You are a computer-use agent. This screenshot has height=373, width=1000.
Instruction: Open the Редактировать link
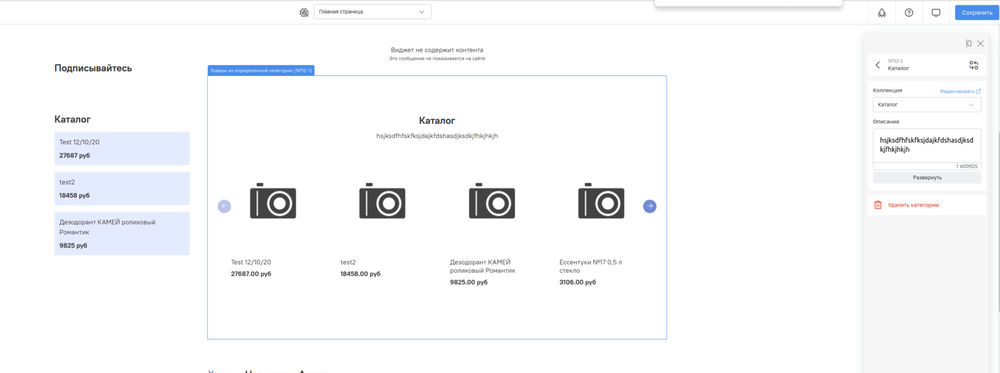click(960, 92)
